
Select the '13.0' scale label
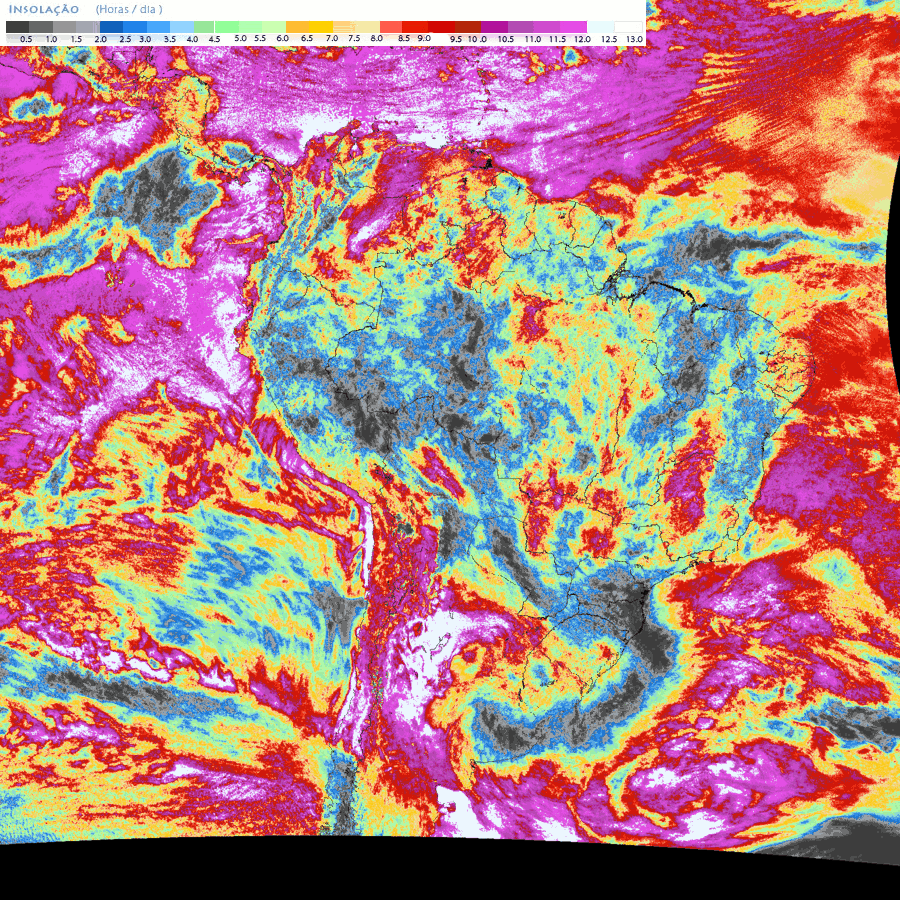click(x=634, y=40)
